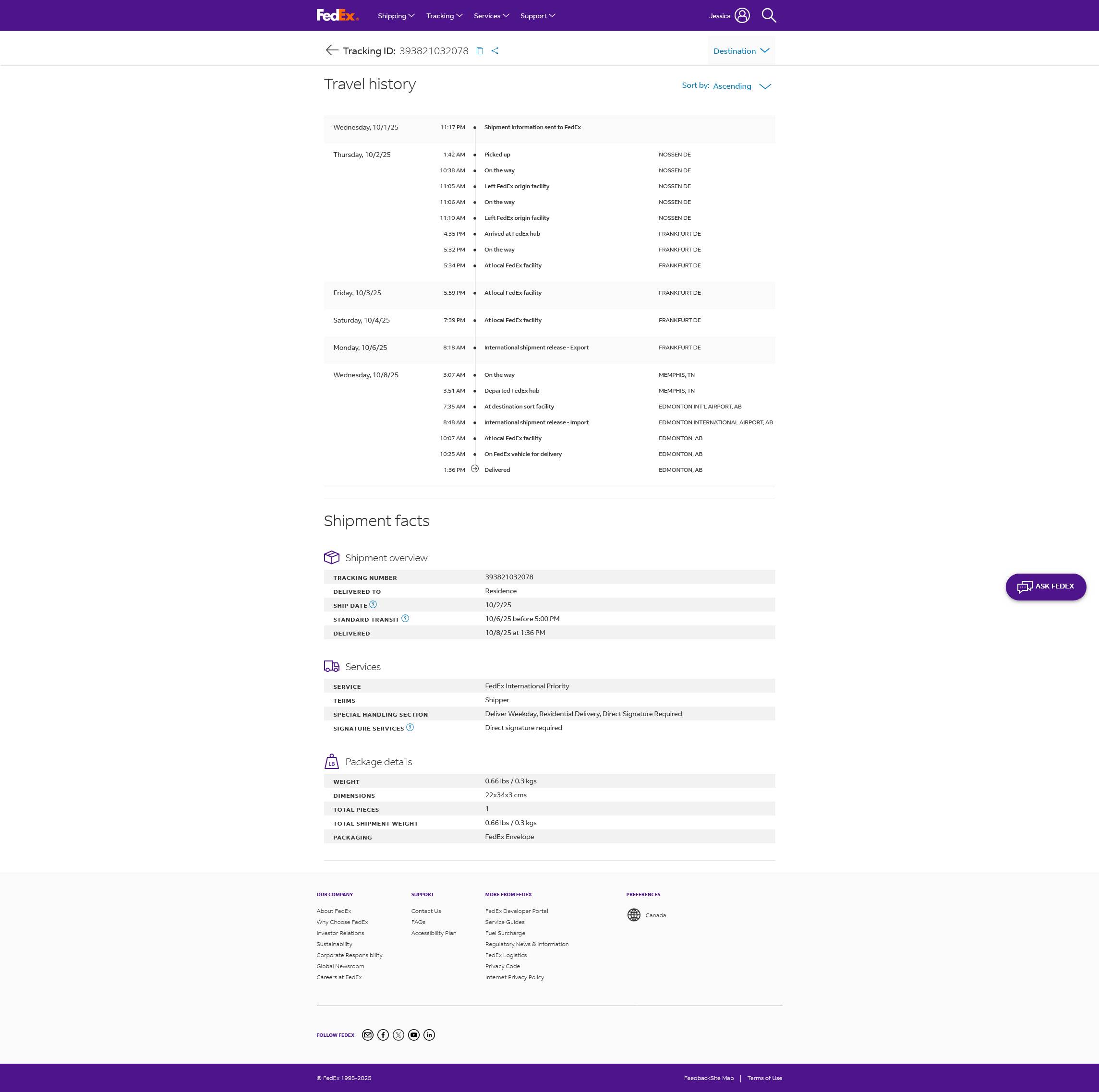Click the YouTube follow icon
This screenshot has width=1099, height=1092.
[x=414, y=1034]
